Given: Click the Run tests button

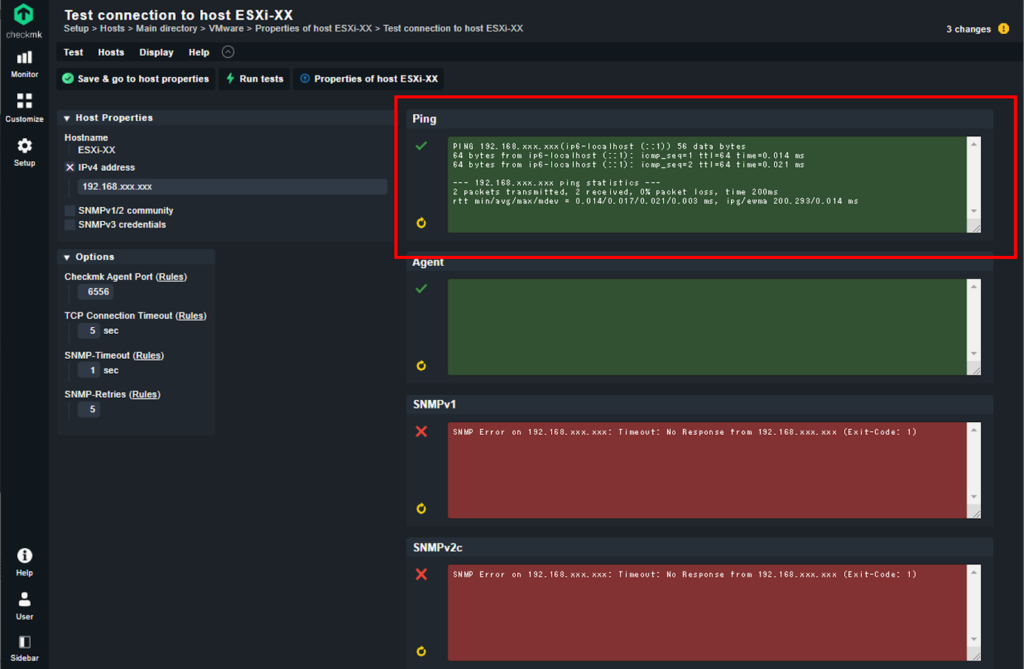Looking at the screenshot, I should click(254, 78).
